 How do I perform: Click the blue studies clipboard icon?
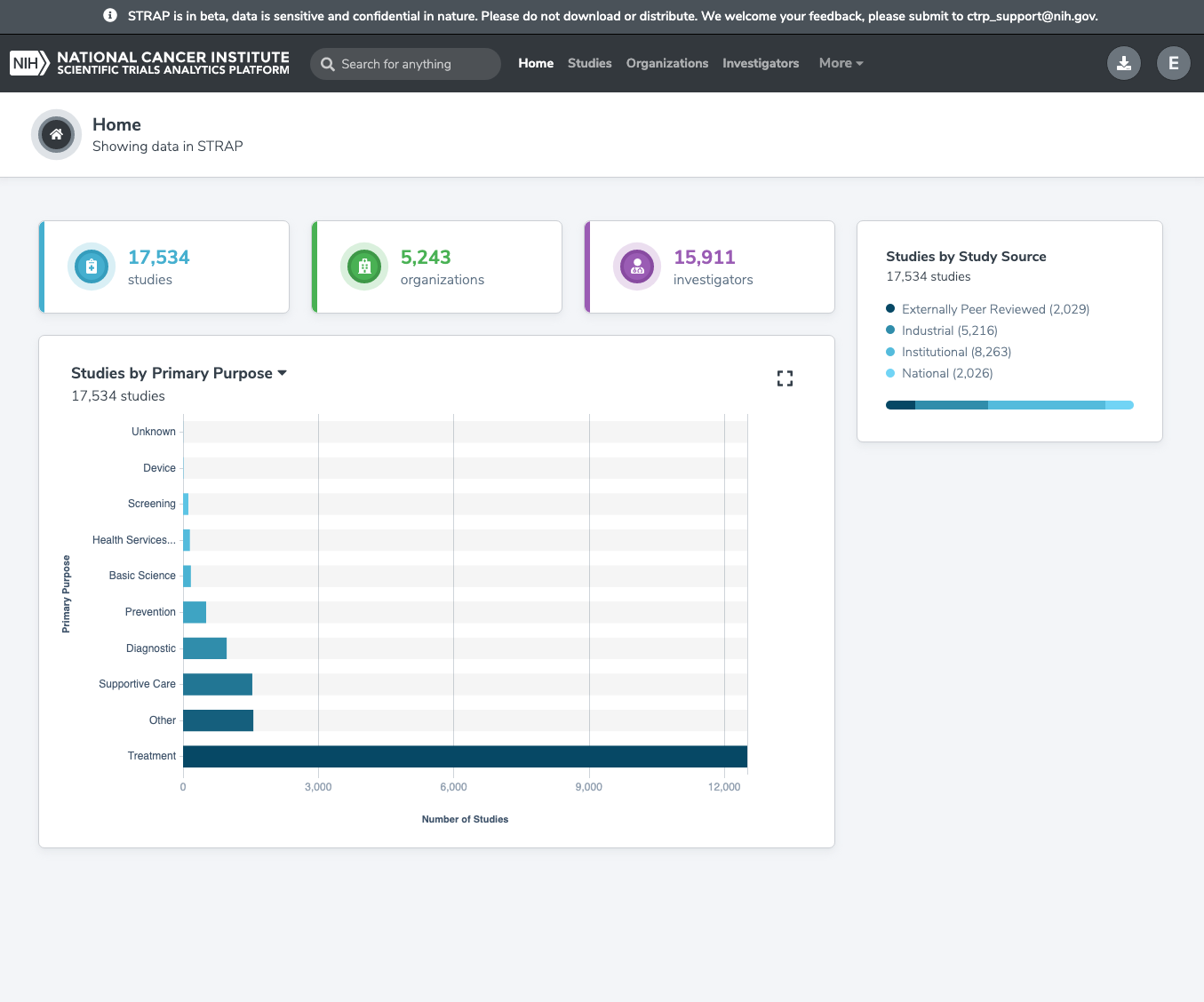pos(92,266)
